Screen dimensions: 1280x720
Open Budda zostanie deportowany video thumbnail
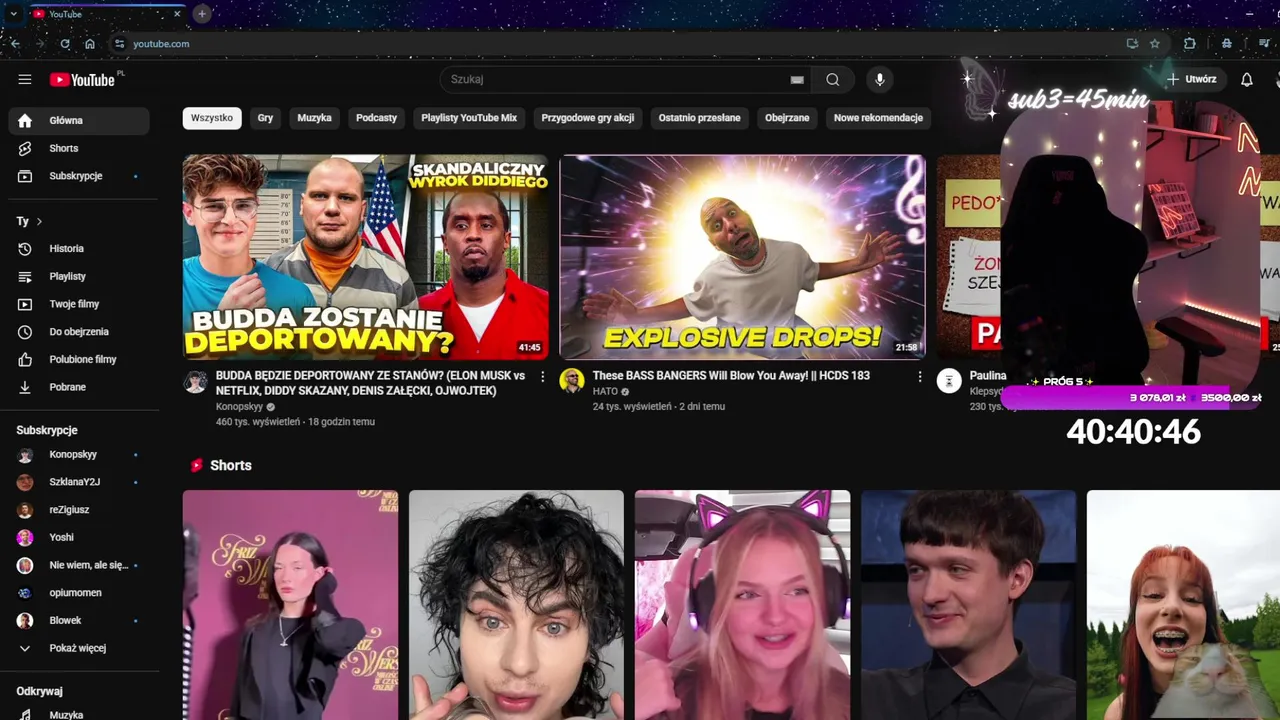[365, 257]
